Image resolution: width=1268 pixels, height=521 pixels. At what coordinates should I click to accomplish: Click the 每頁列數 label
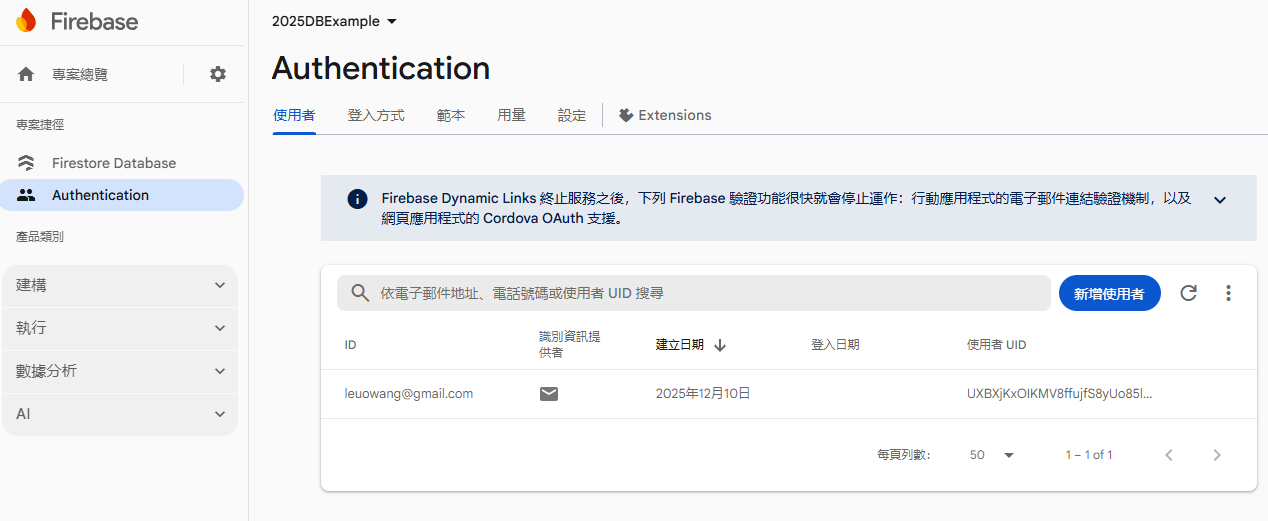tap(904, 455)
